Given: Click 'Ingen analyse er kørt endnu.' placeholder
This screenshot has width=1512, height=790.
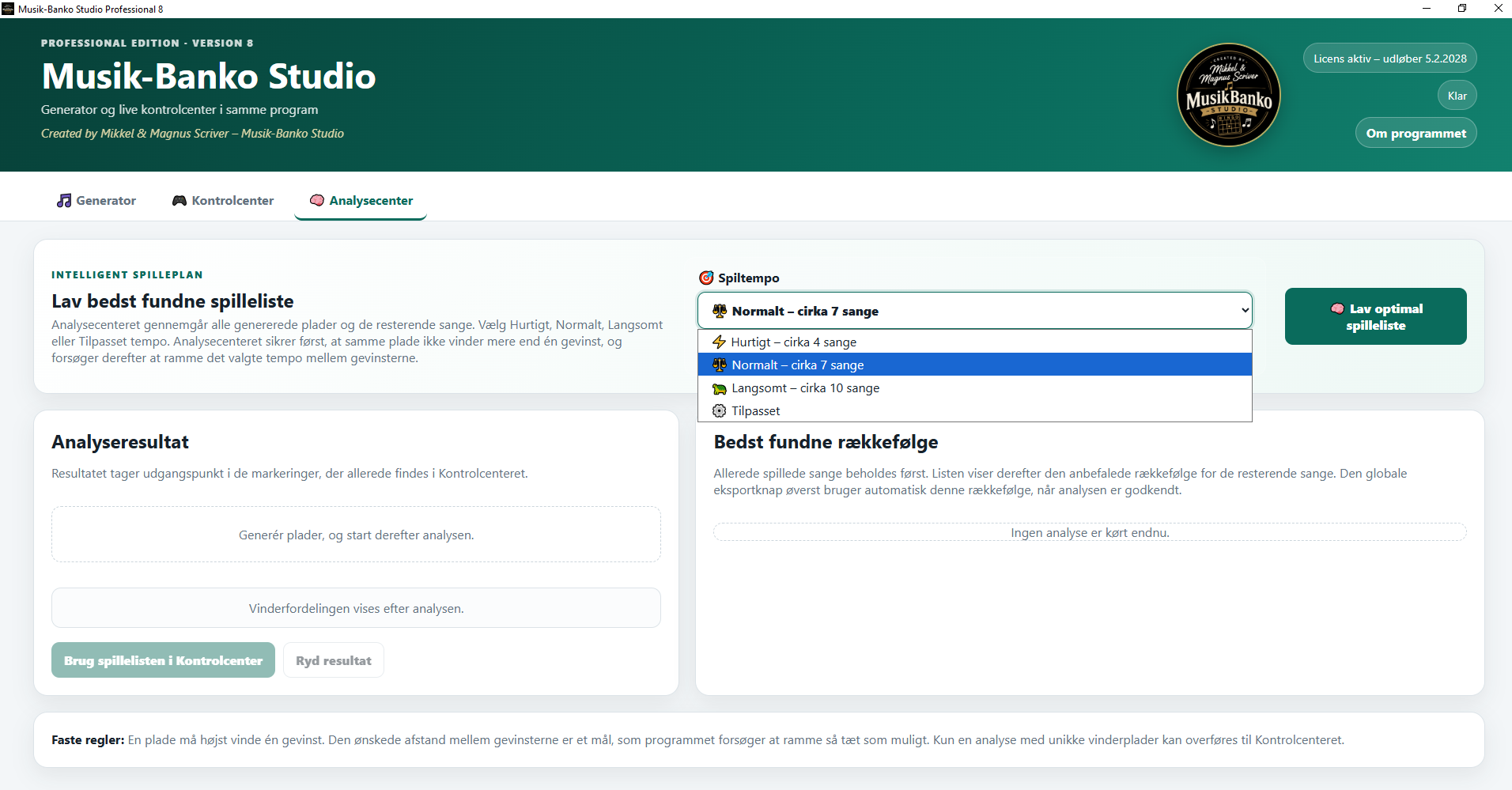Looking at the screenshot, I should (x=1090, y=533).
